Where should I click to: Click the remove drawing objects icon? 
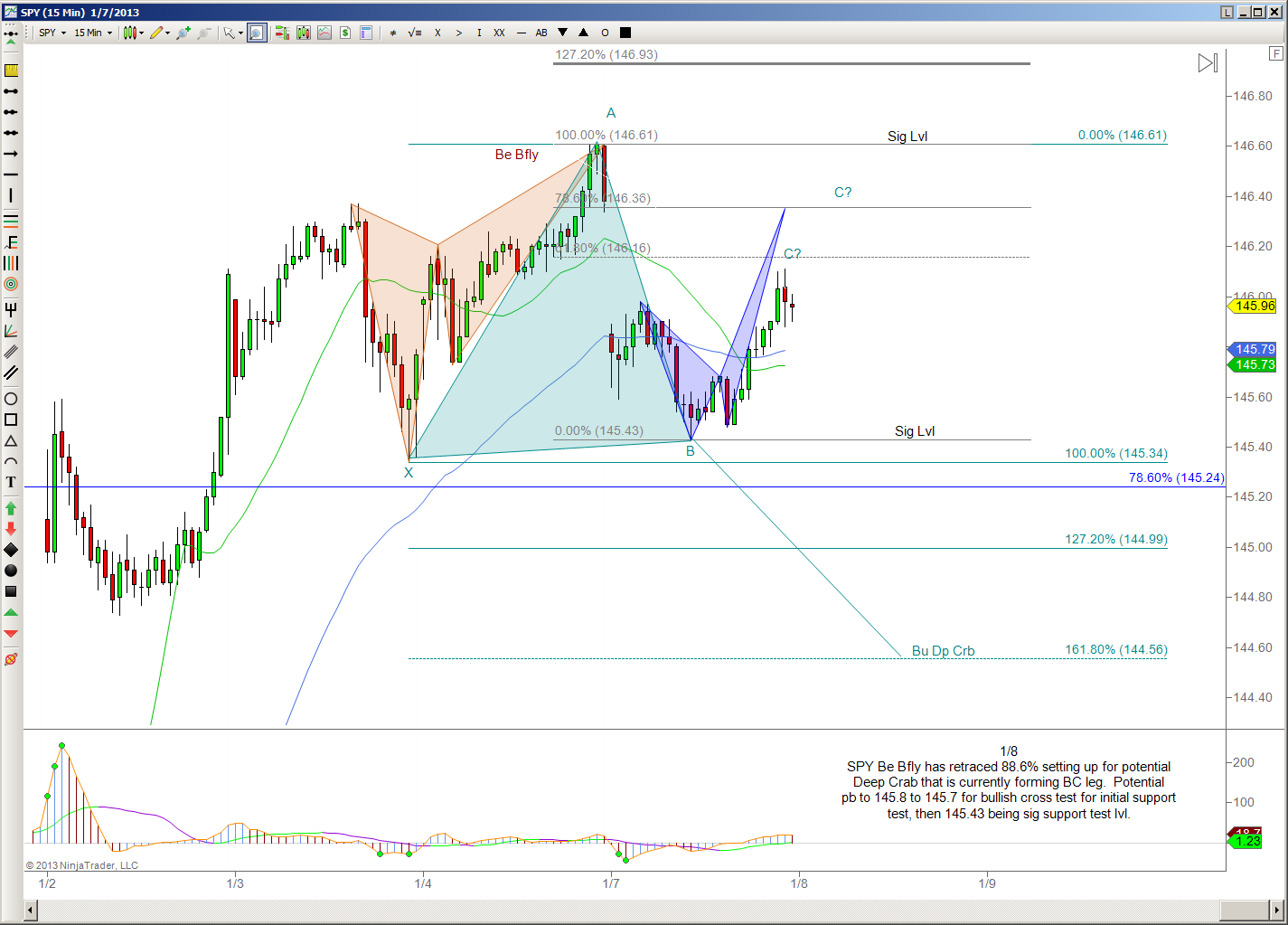click(11, 659)
